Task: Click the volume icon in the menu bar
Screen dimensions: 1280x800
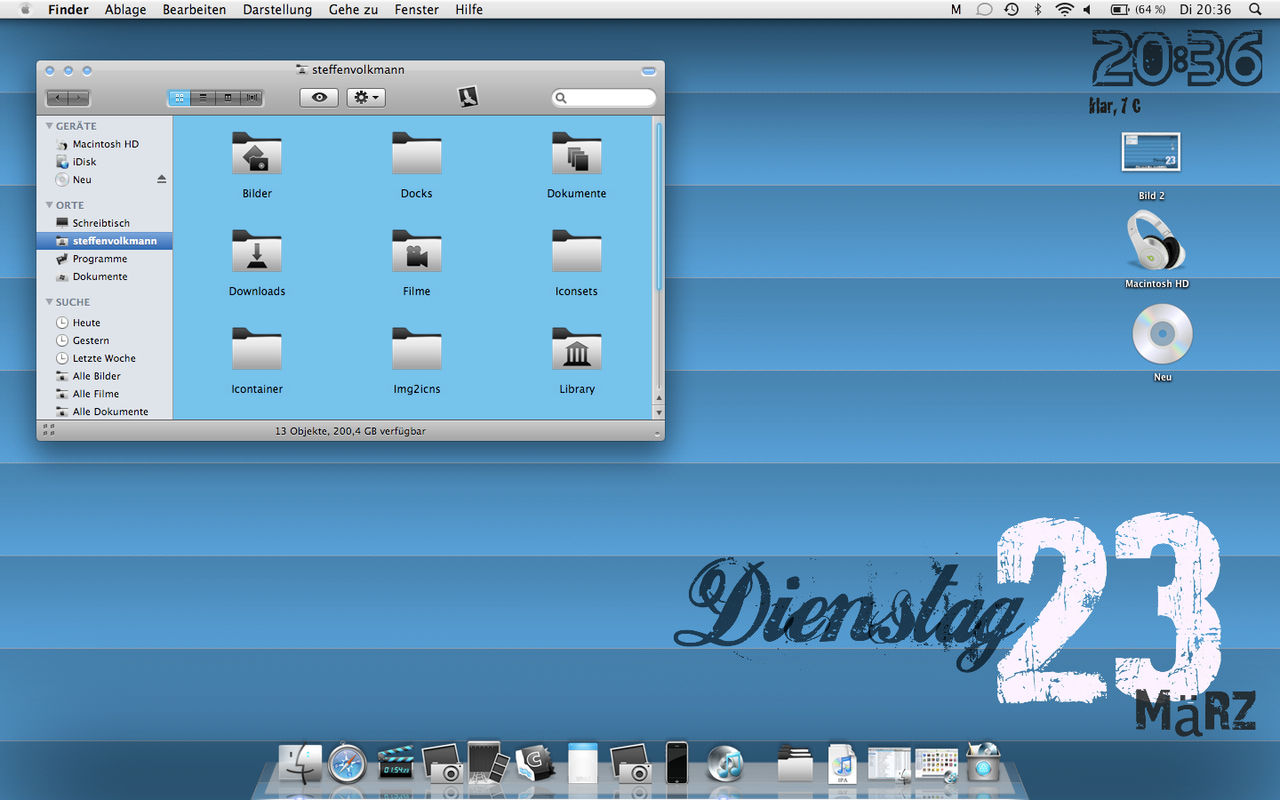Action: click(1088, 9)
